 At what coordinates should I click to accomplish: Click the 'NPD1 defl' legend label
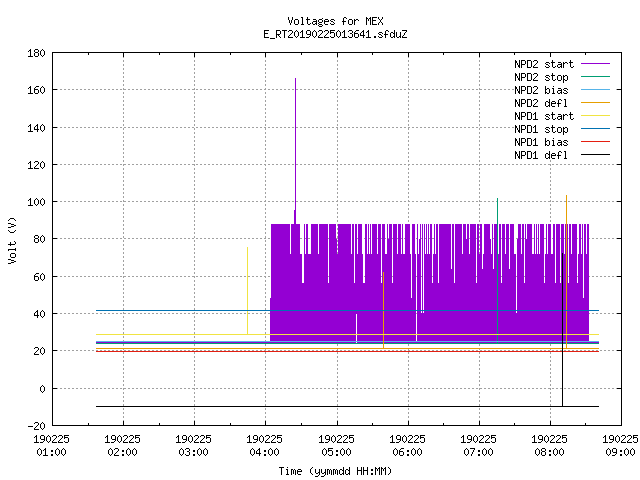[541, 155]
